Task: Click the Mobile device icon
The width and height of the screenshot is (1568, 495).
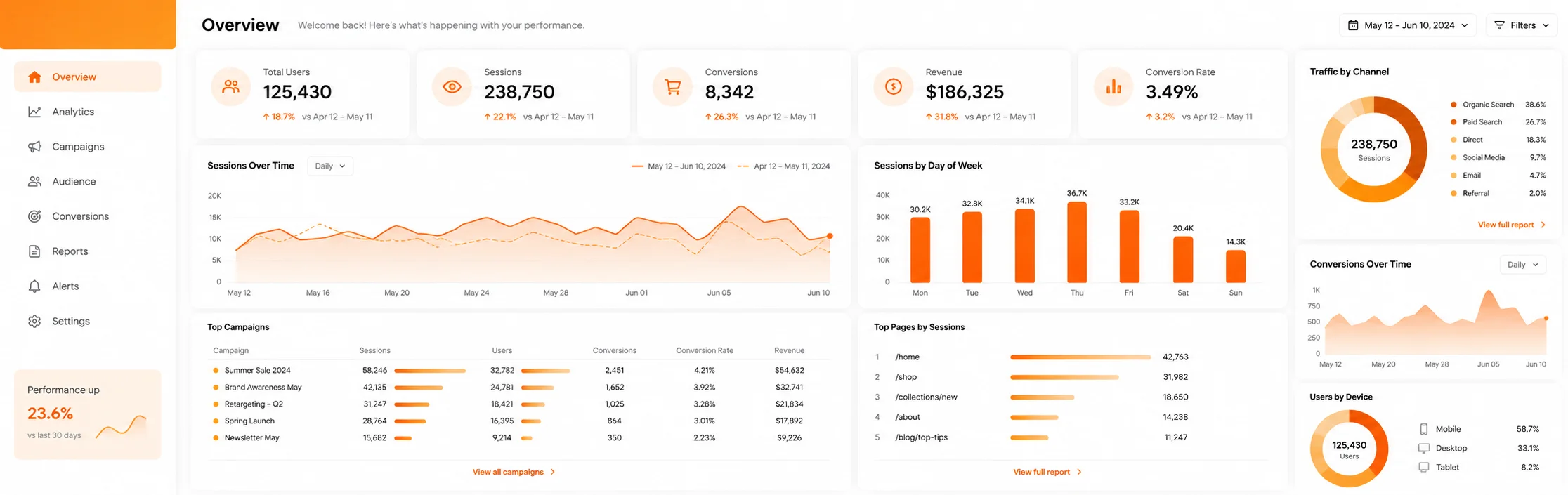Action: (x=1424, y=429)
